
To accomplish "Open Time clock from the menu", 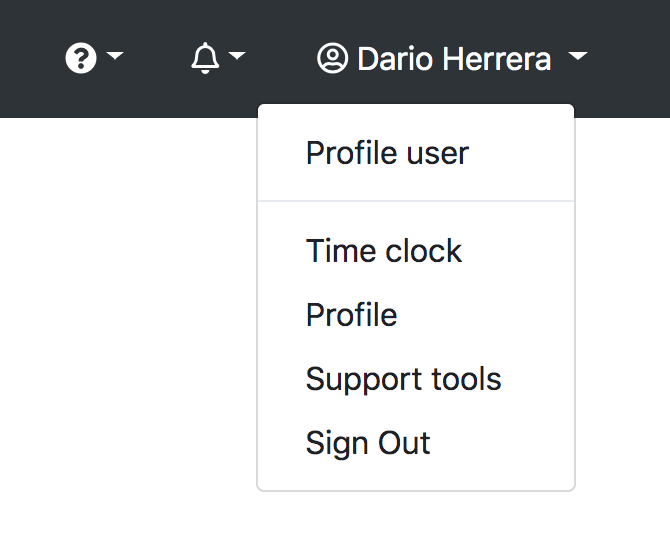I will pyautogui.click(x=416, y=251).
